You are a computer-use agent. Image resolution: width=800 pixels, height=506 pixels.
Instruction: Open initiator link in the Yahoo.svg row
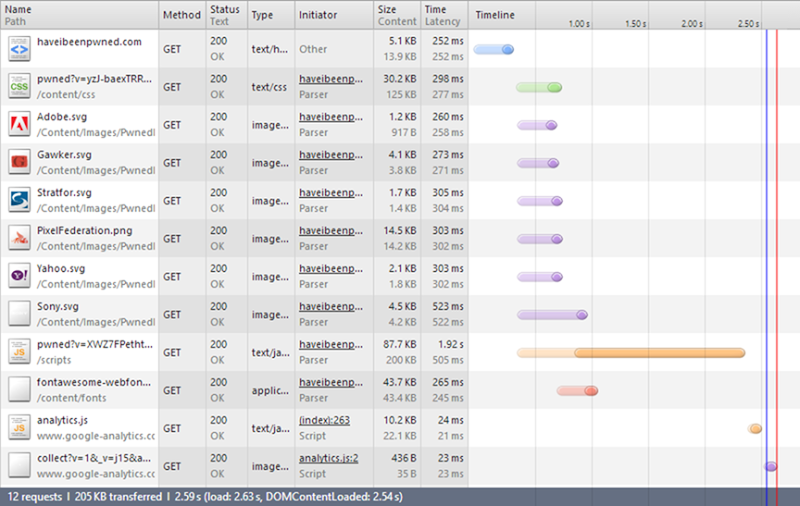[331, 268]
